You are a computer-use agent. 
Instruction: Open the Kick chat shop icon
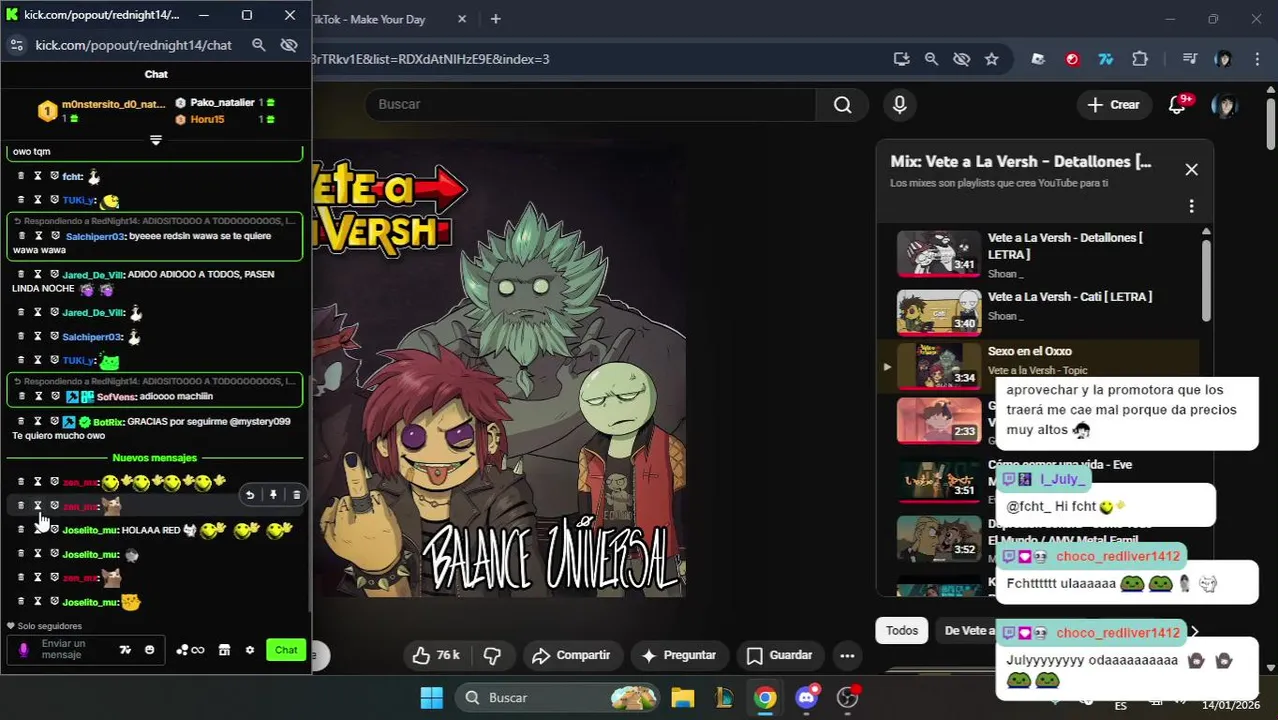pos(224,650)
